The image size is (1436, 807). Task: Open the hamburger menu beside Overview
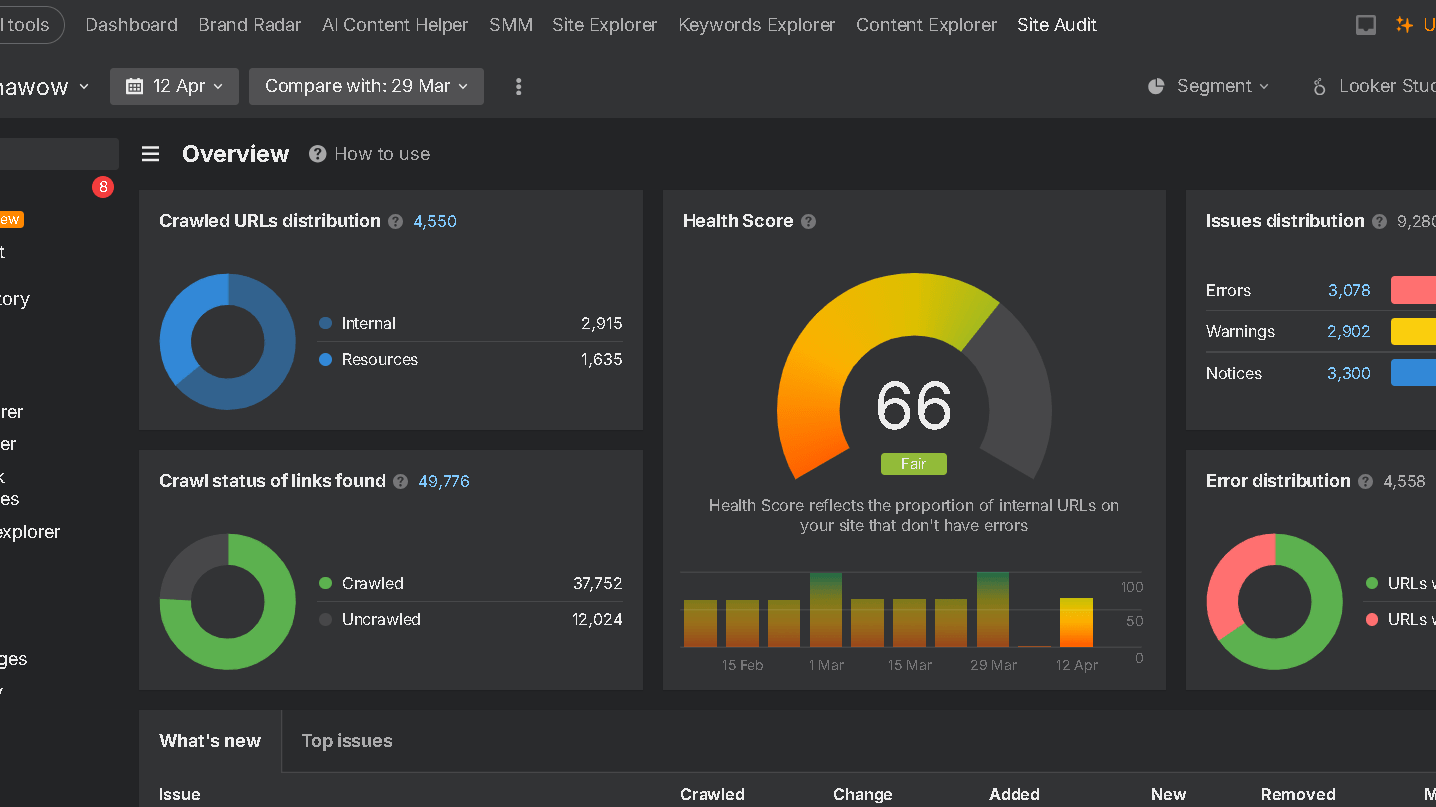[x=150, y=153]
